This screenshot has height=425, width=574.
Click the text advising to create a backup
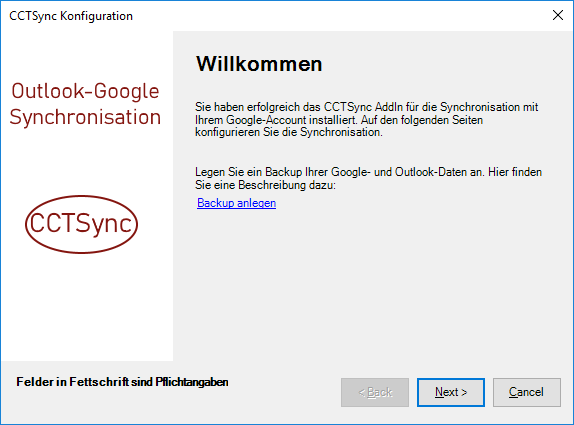[x=368, y=178]
